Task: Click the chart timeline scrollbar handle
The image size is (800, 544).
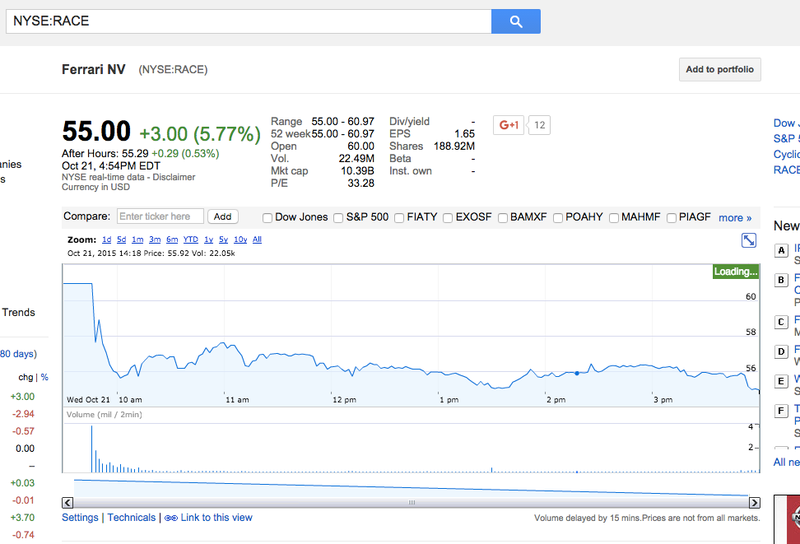Action: [411, 503]
